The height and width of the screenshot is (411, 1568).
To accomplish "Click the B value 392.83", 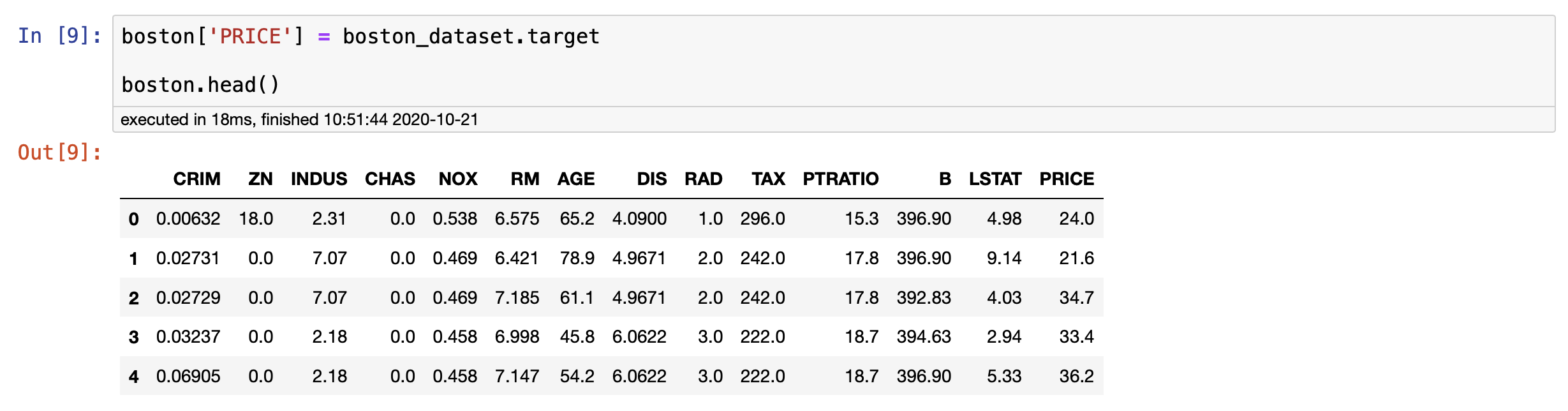I will [924, 298].
